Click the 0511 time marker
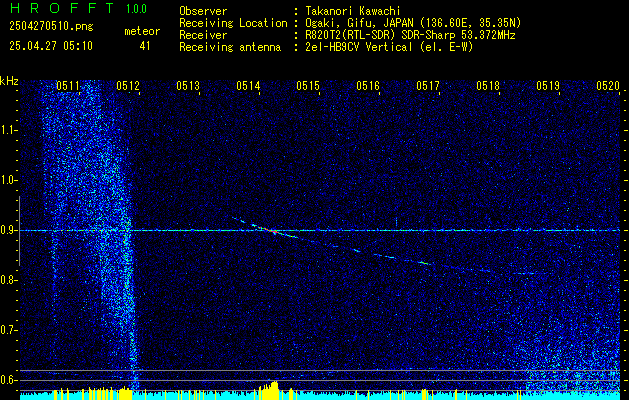The height and width of the screenshot is (400, 629). (x=68, y=86)
